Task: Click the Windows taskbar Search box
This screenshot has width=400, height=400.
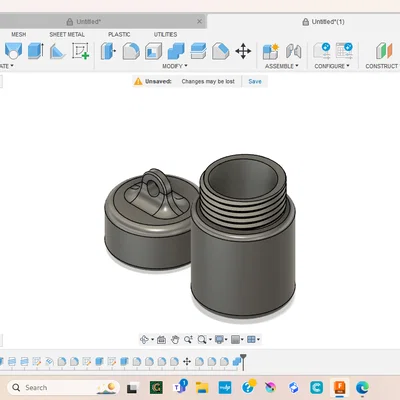Action: tap(63, 388)
